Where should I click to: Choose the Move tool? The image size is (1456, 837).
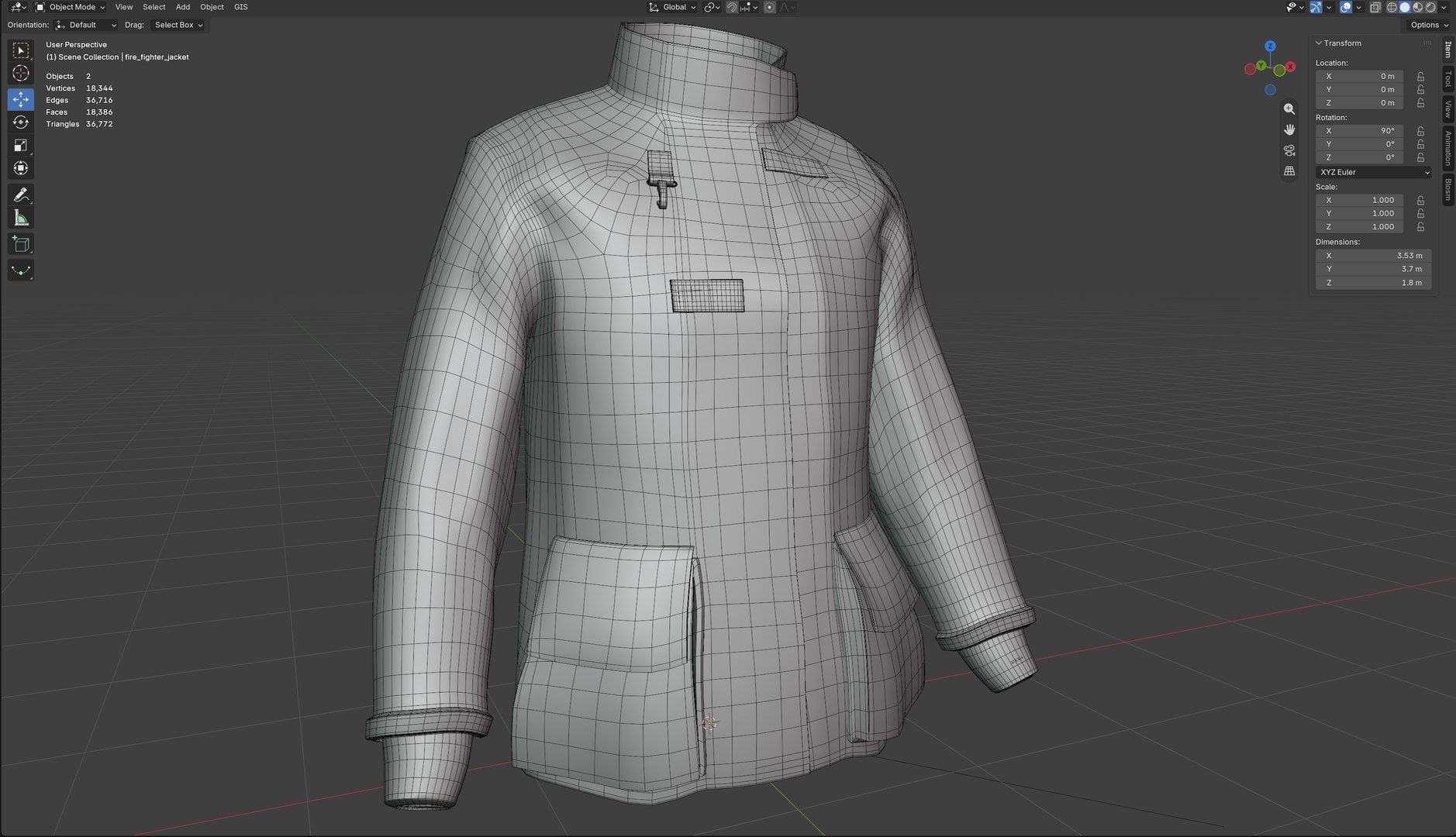click(x=21, y=99)
